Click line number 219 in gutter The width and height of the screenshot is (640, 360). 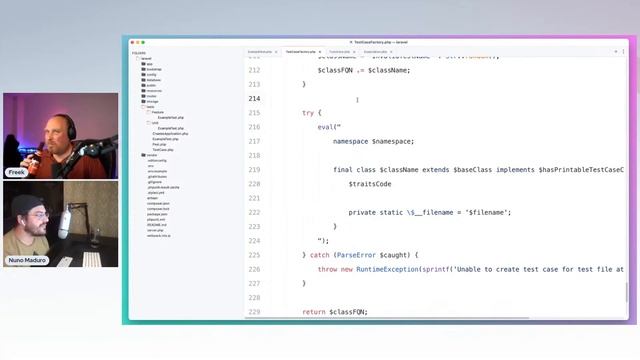click(254, 170)
